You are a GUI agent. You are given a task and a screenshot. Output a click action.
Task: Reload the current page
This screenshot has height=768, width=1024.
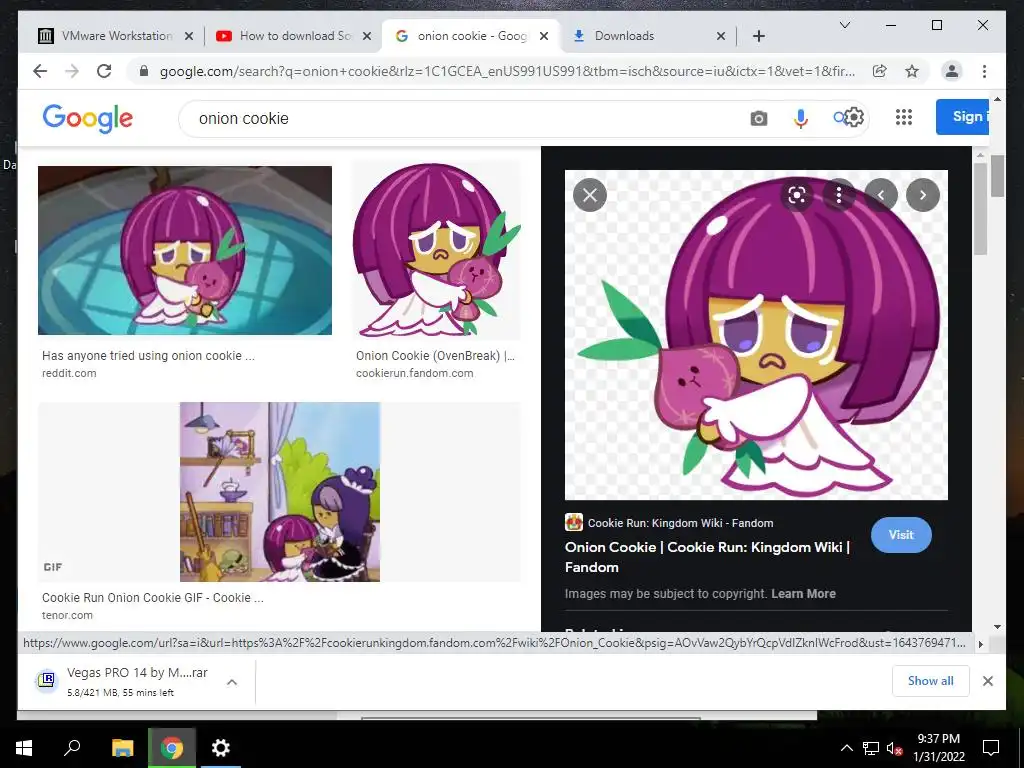104,71
